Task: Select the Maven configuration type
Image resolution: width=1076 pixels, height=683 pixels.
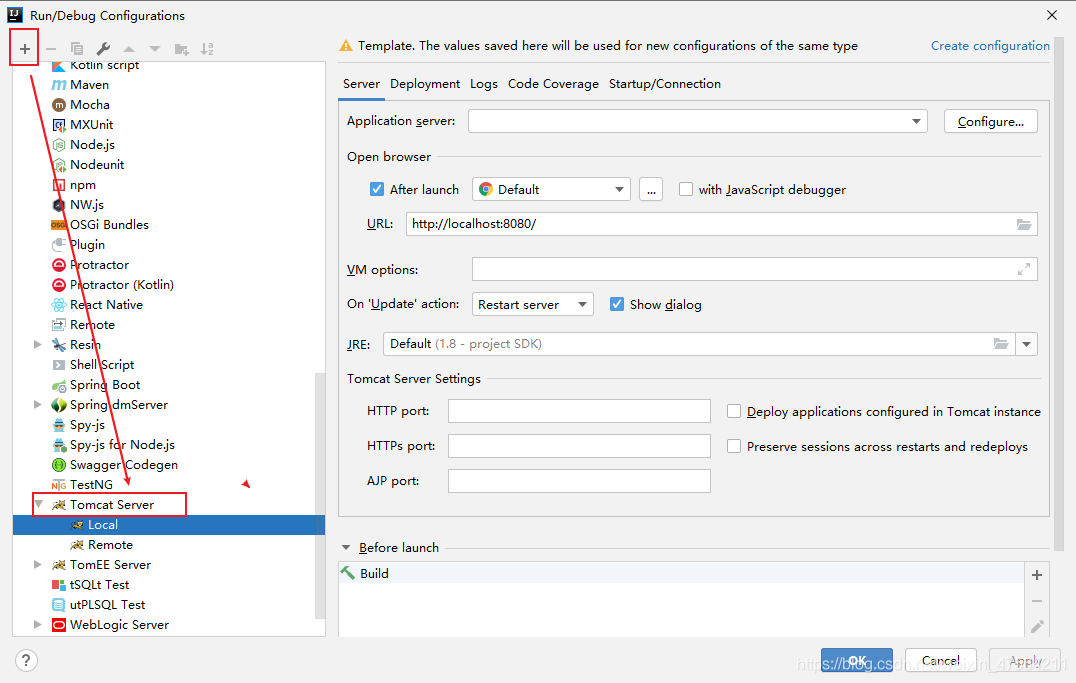Action: (x=89, y=84)
